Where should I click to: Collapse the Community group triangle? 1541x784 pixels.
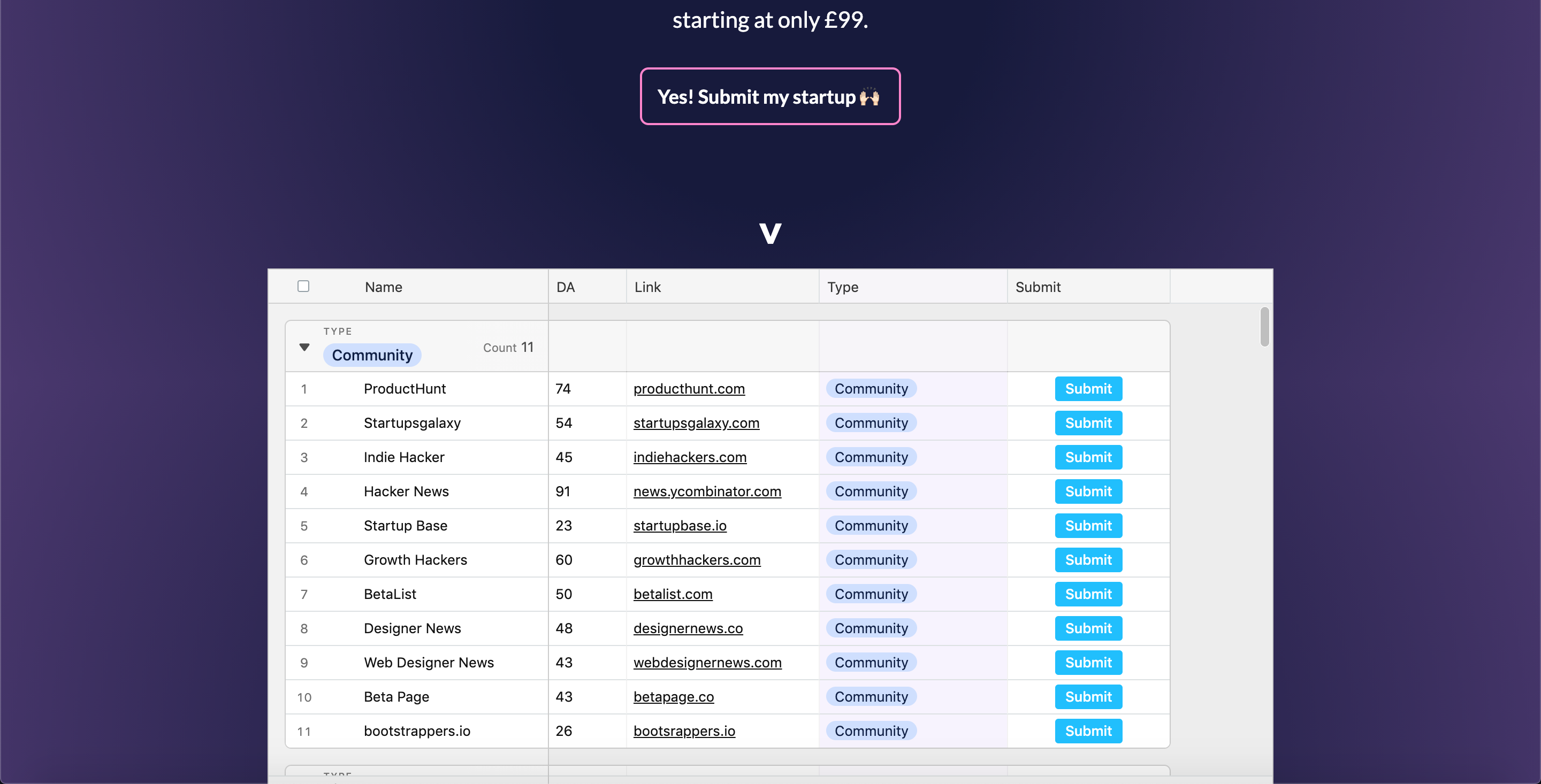click(x=304, y=348)
